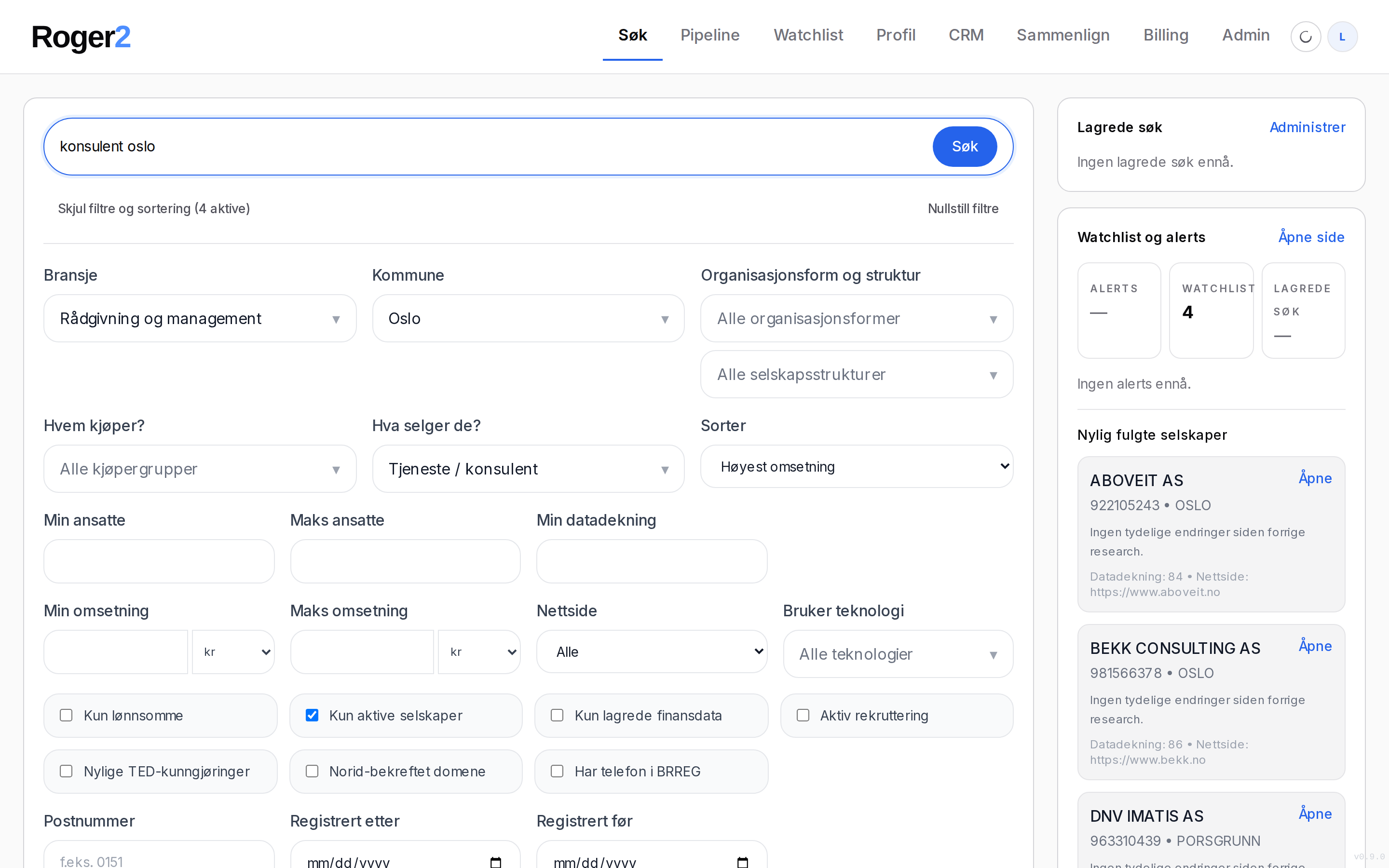The image size is (1389, 868).
Task: Open the Sammenlign tab
Action: 1063,35
